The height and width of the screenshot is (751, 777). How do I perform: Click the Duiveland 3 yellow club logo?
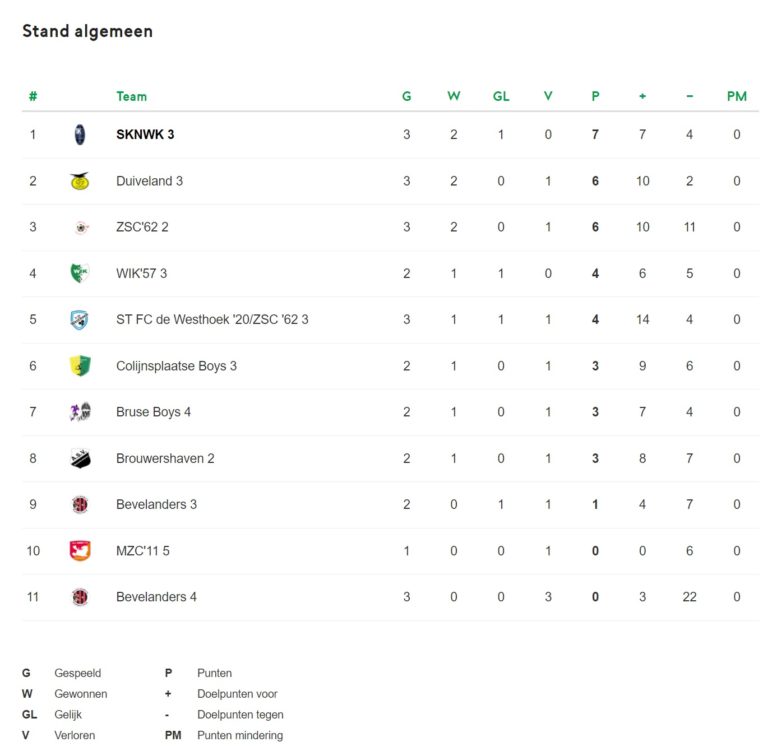80,181
